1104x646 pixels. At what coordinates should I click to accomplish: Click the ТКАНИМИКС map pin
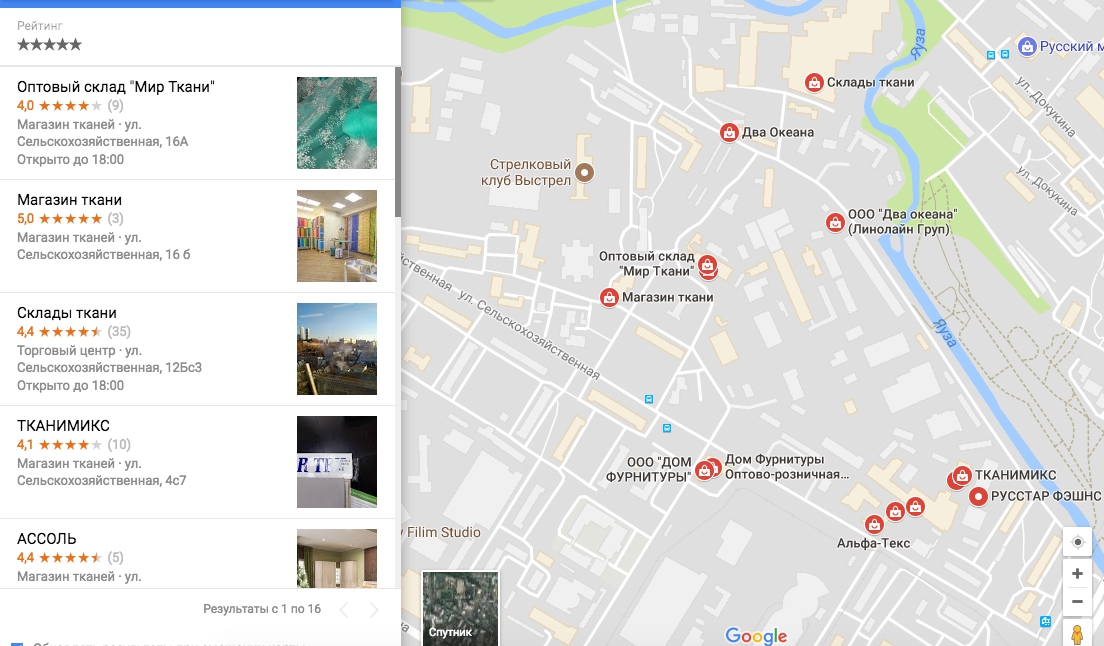962,475
